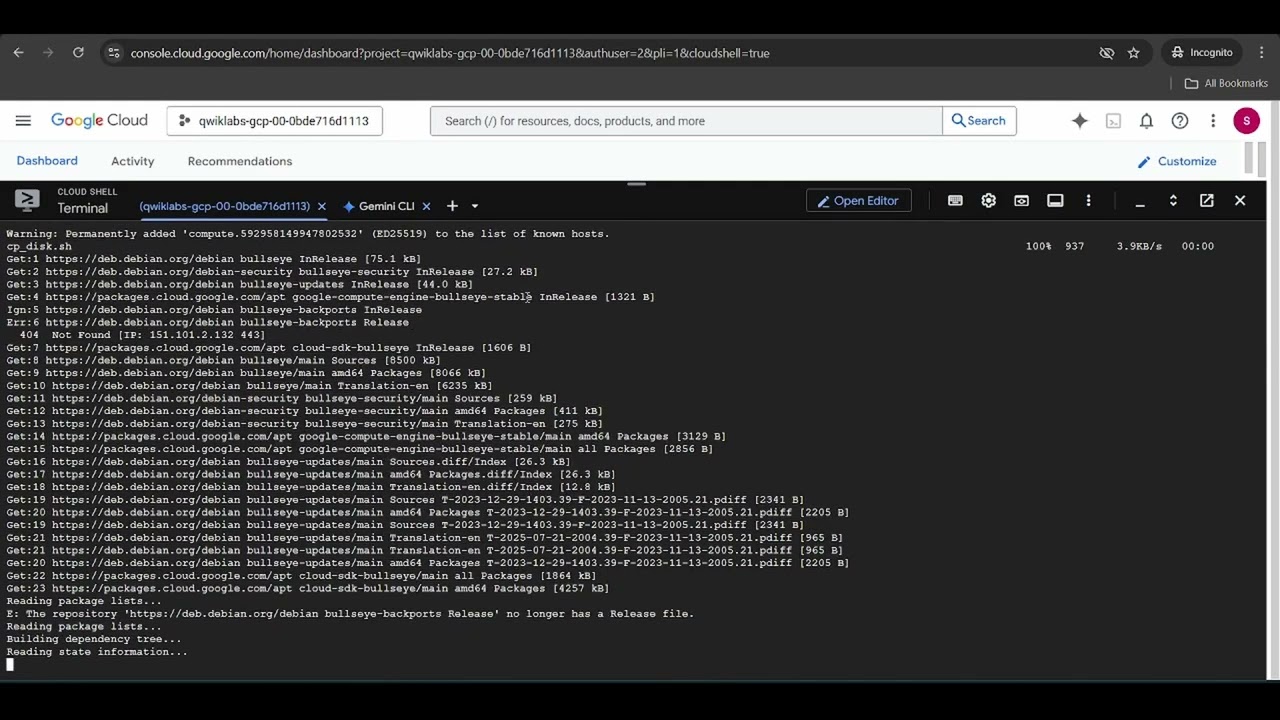
Task: Click the 'Warning: Permanently added' terminal line
Action: click(308, 234)
